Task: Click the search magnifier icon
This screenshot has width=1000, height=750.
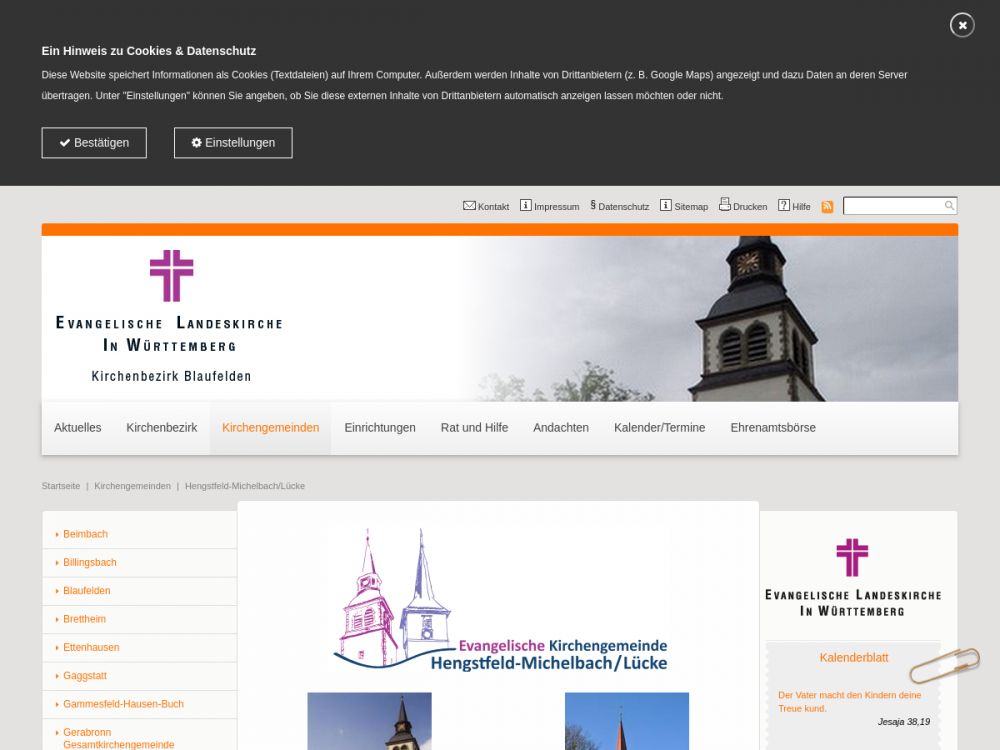Action: point(949,206)
